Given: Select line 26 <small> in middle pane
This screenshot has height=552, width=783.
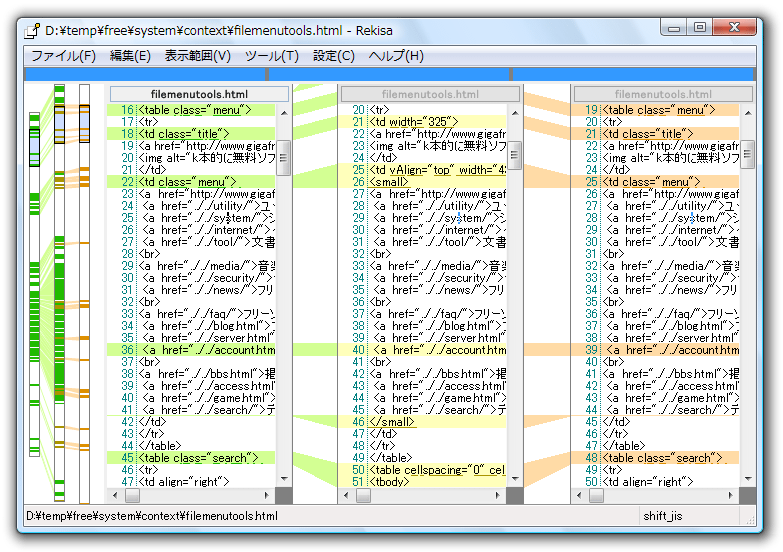Looking at the screenshot, I should (x=422, y=182).
